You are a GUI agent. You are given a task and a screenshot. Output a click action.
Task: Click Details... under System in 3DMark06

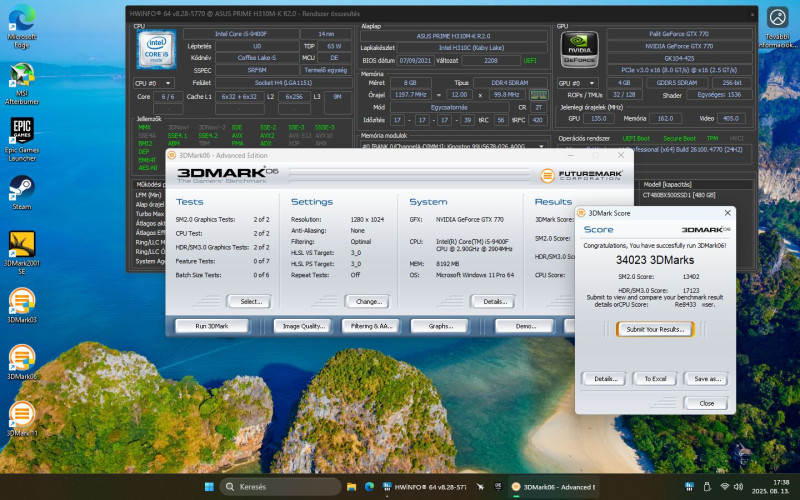point(492,302)
